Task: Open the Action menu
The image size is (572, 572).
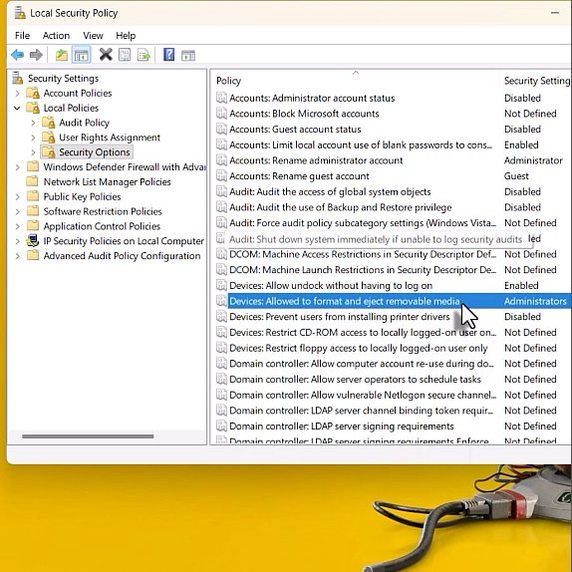Action: tap(56, 35)
